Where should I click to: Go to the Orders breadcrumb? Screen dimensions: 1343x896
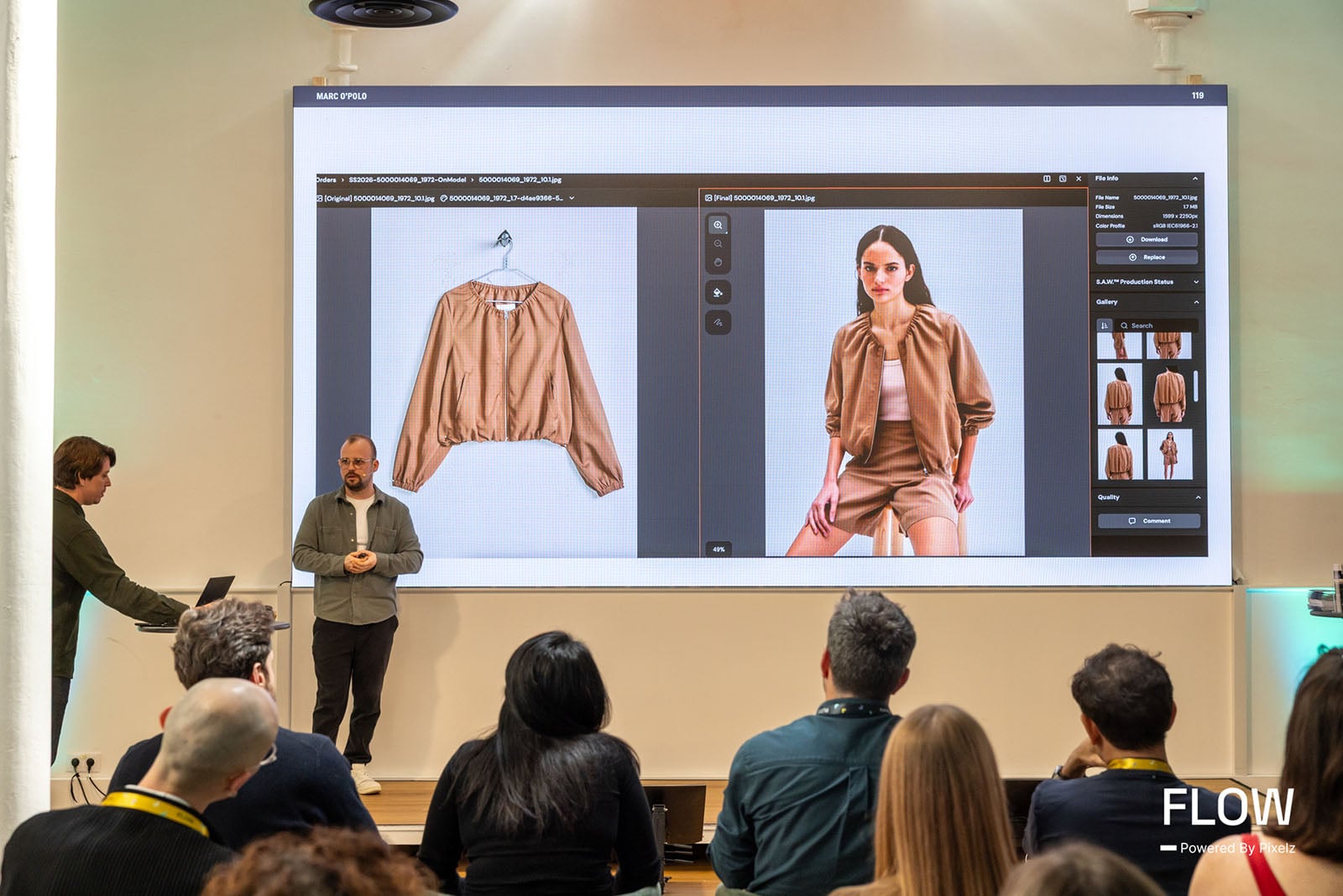(326, 180)
